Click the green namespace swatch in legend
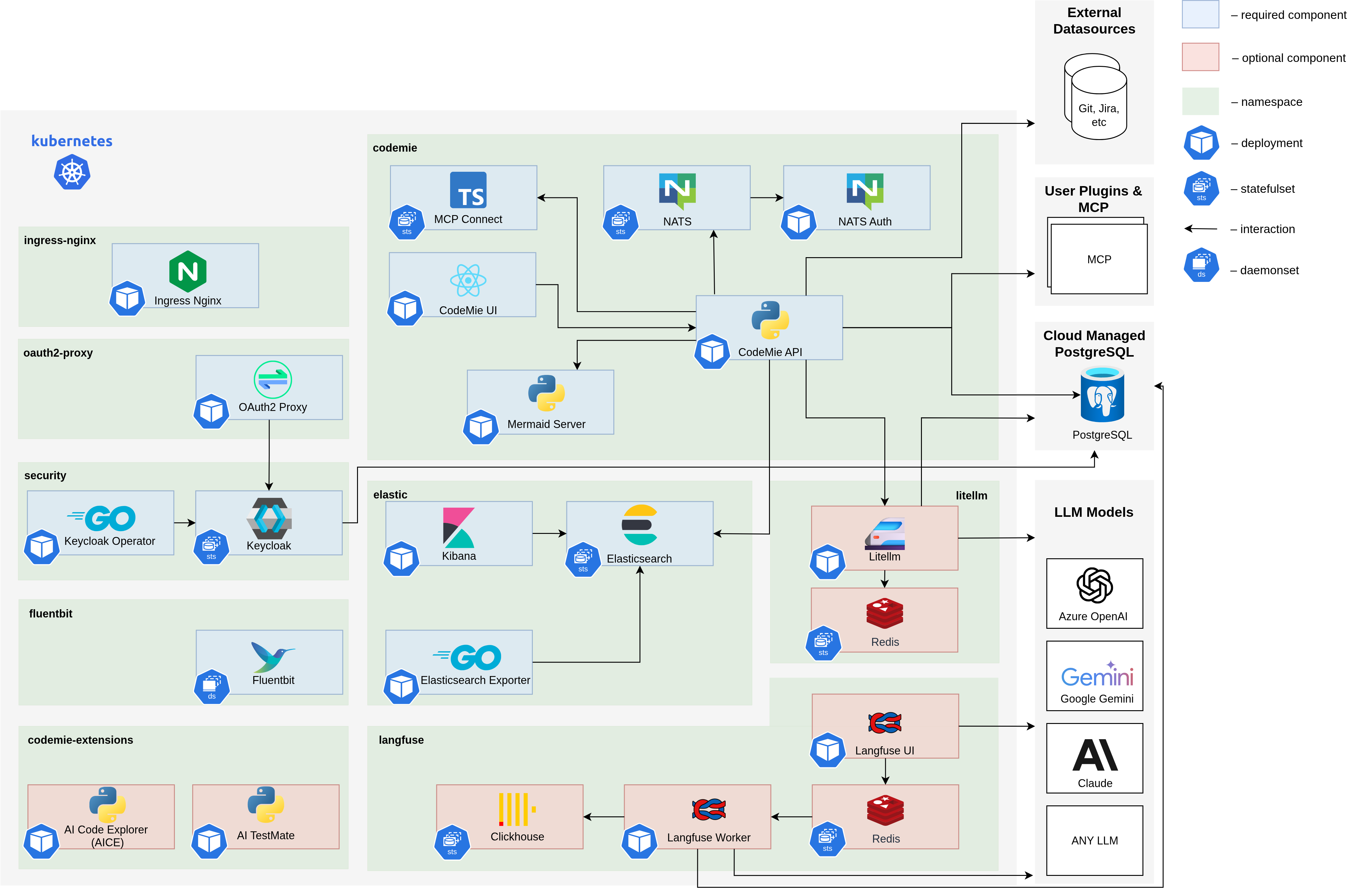Image resolution: width=1354 pixels, height=896 pixels. (1200, 101)
